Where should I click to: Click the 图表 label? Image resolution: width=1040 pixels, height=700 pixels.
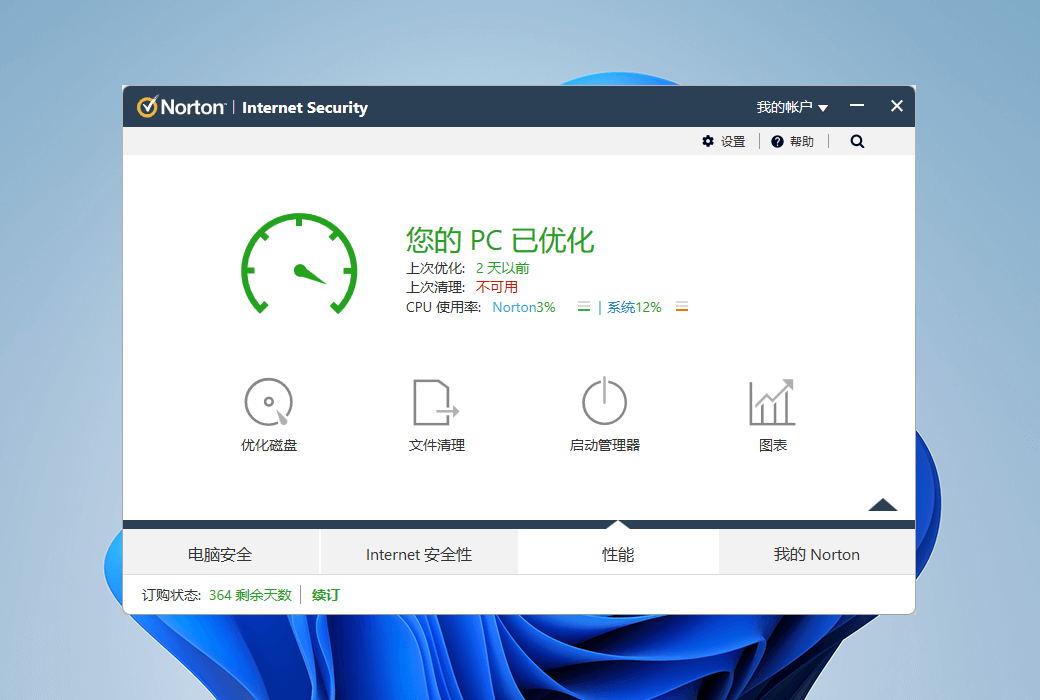773,445
